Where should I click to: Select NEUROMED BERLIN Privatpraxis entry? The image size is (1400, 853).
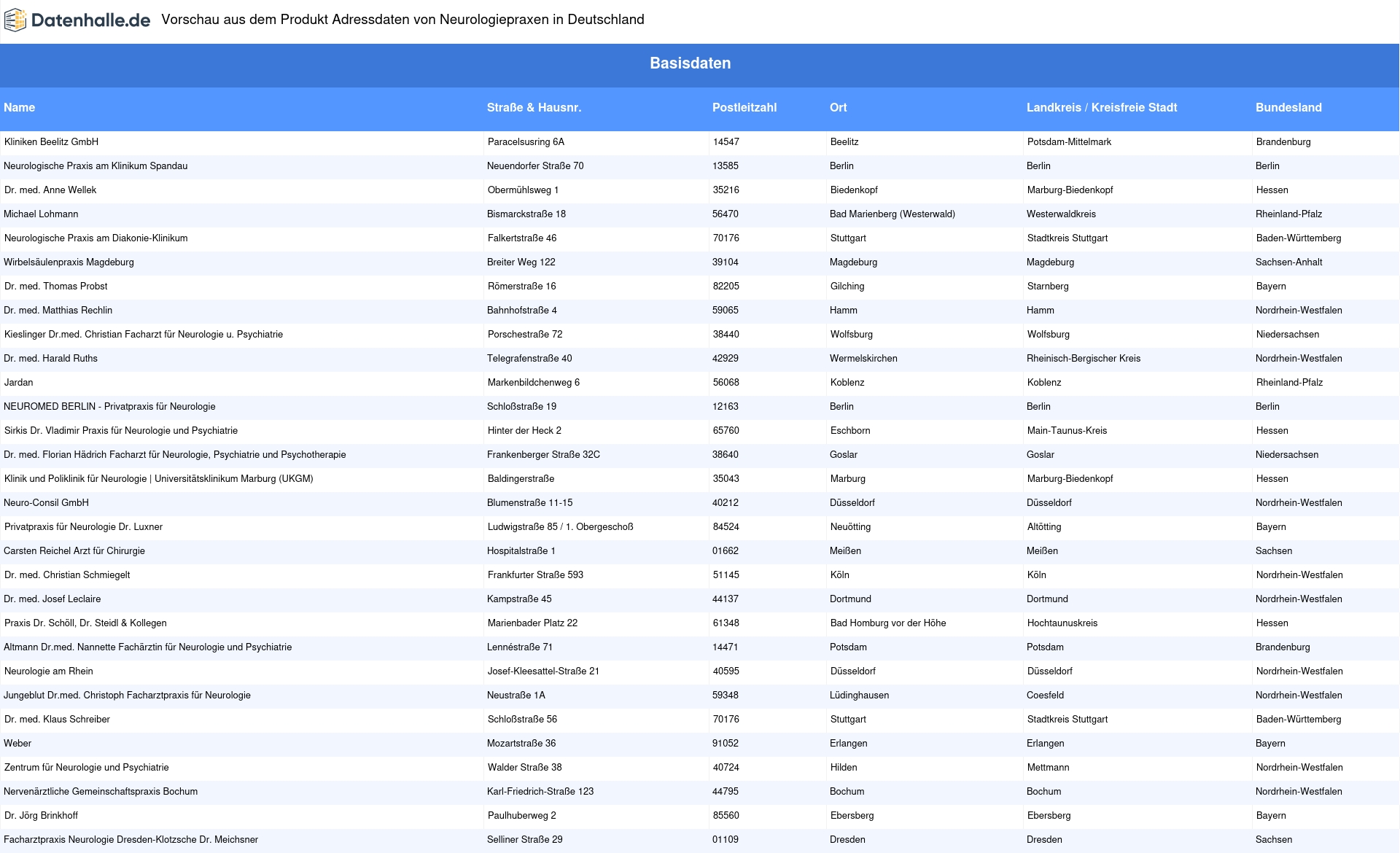(109, 407)
